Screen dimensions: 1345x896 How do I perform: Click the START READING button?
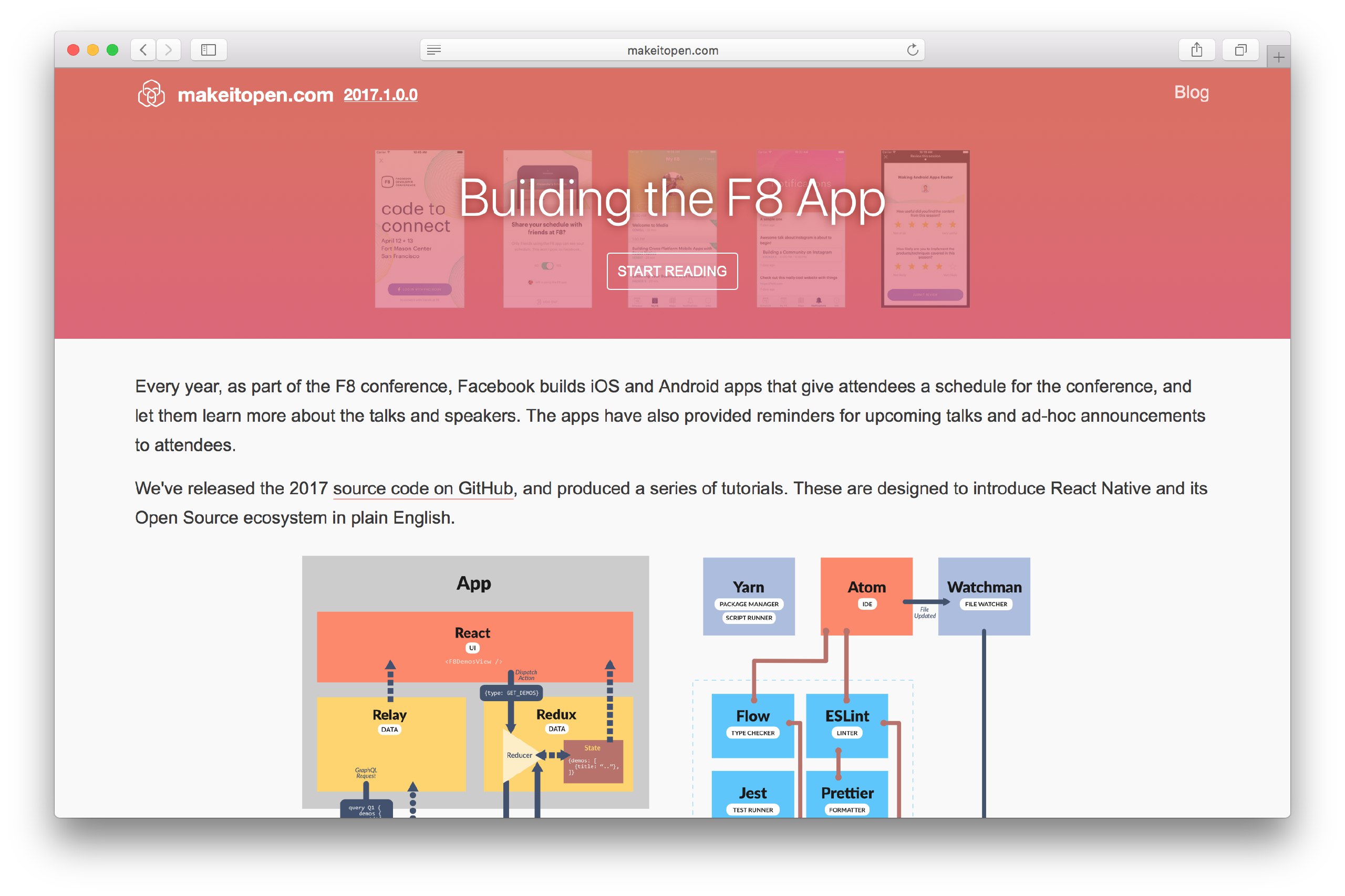(x=671, y=271)
